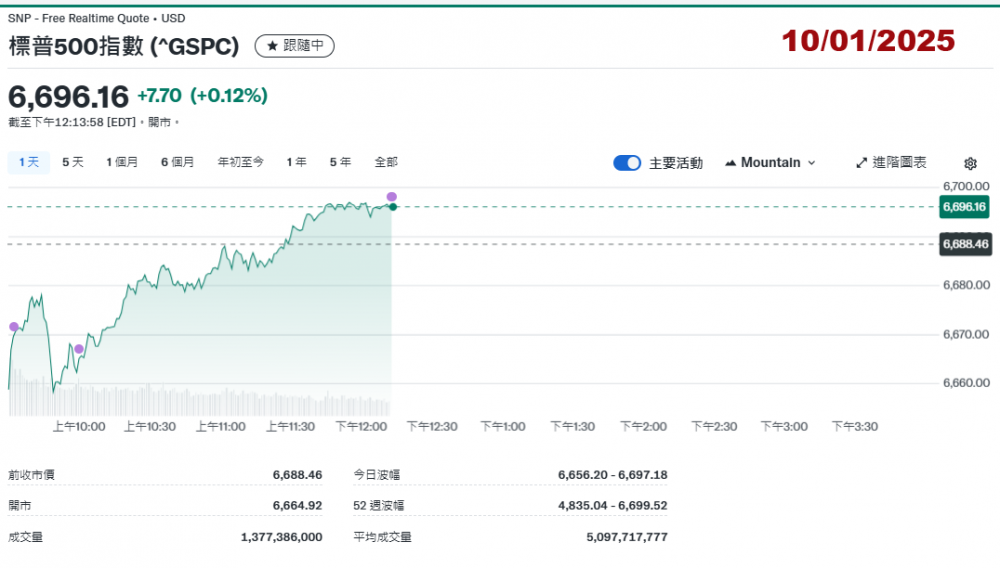Click purple event marker at chart start
The width and height of the screenshot is (1000, 568).
click(13, 327)
